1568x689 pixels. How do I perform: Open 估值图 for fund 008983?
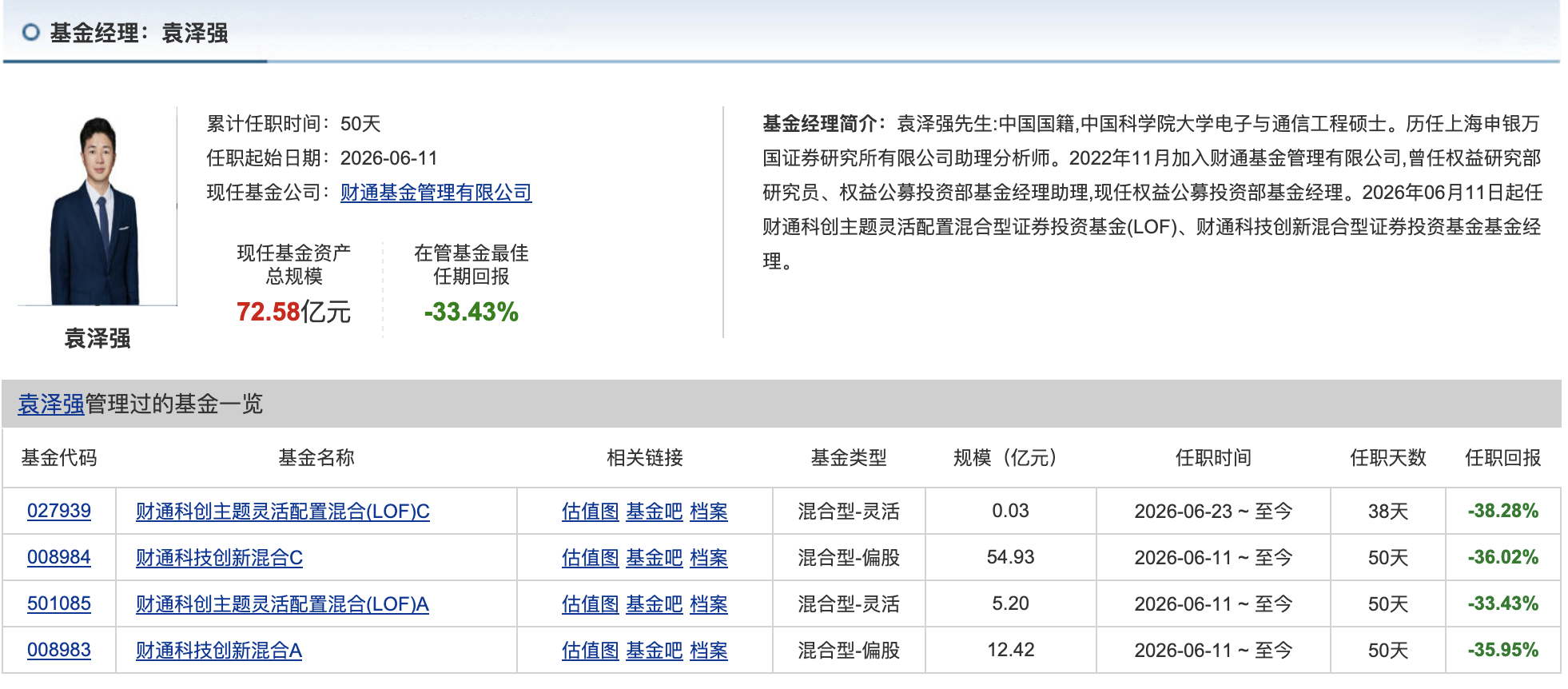pos(591,651)
